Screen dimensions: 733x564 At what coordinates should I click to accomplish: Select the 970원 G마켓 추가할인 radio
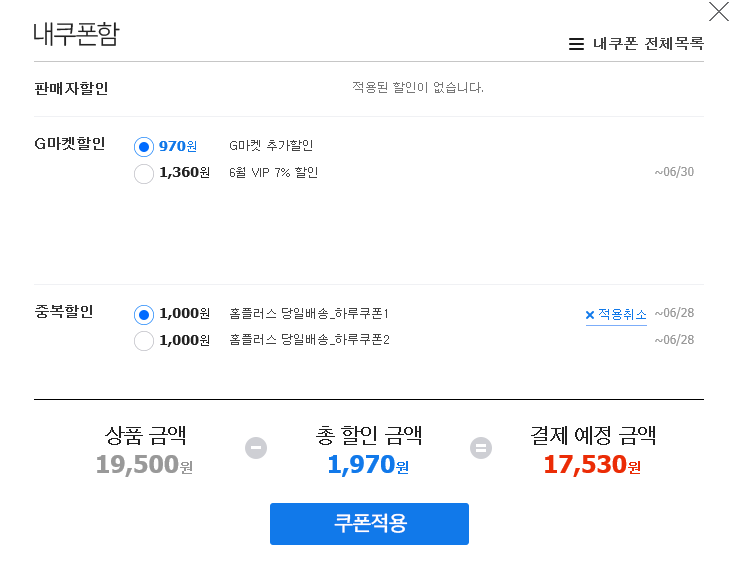pos(144,147)
